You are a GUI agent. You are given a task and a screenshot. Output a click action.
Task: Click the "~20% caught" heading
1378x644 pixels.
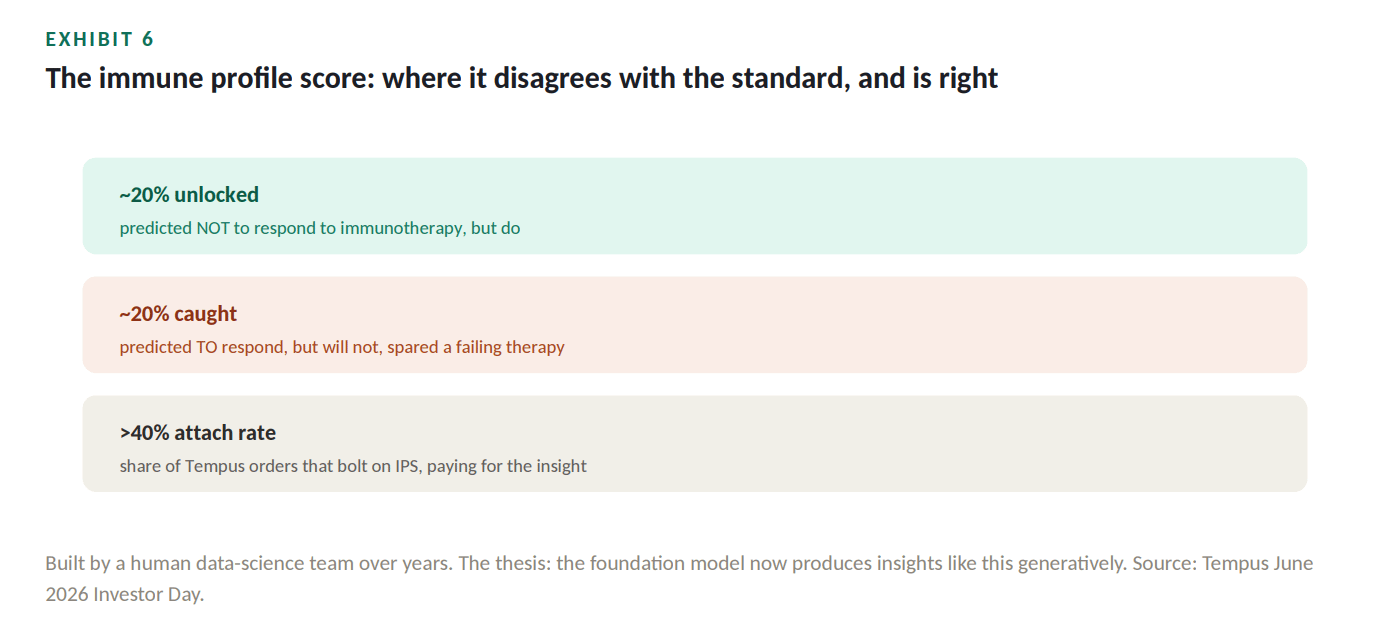178,314
